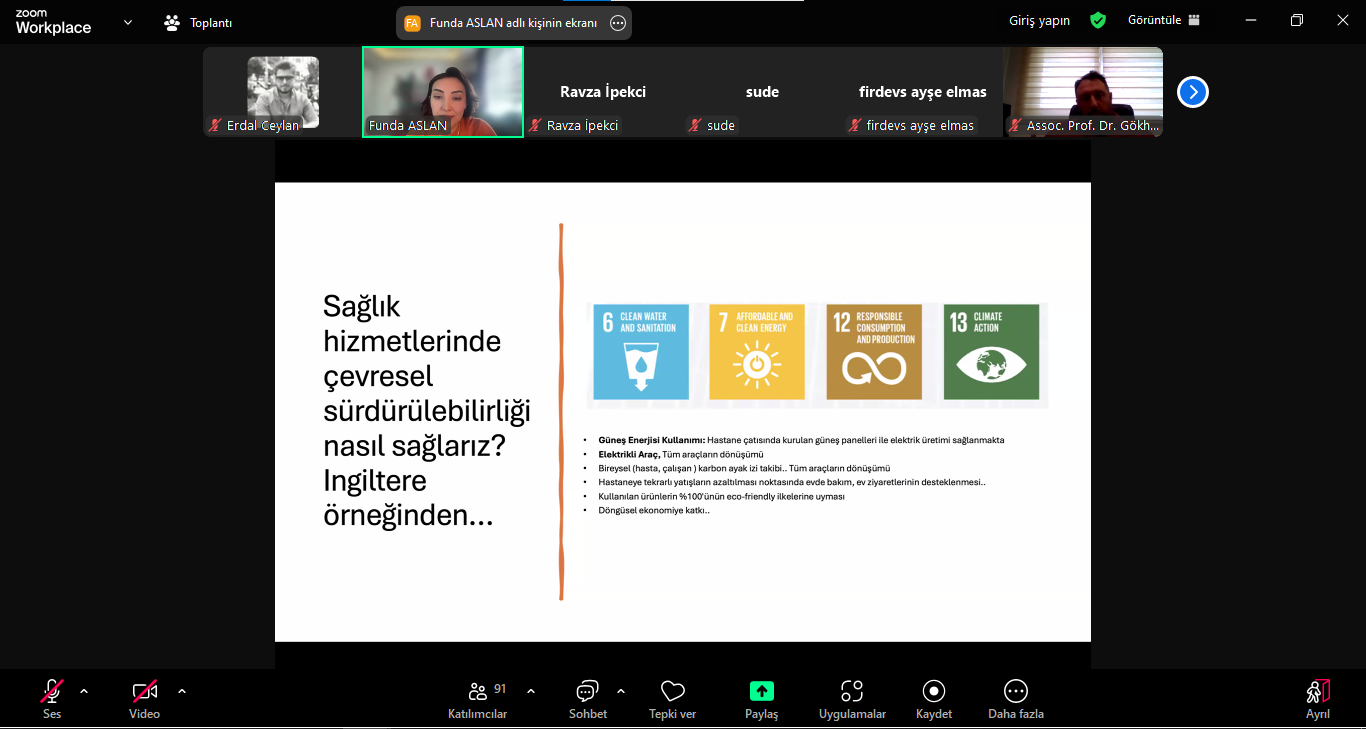Expand video options arrow beside Video
This screenshot has width=1366, height=729.
[182, 691]
